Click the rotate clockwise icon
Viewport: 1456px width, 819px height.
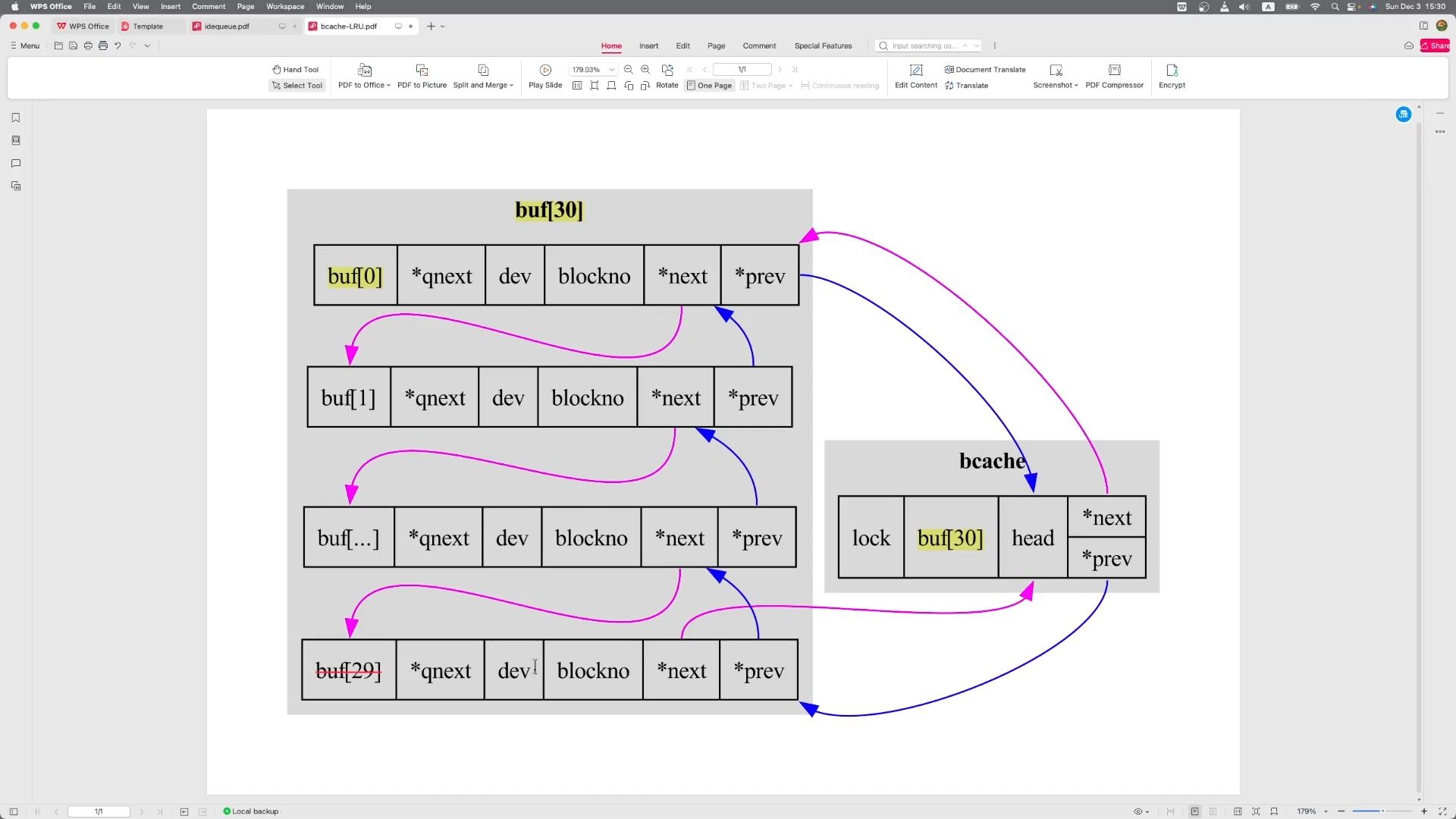(x=645, y=86)
